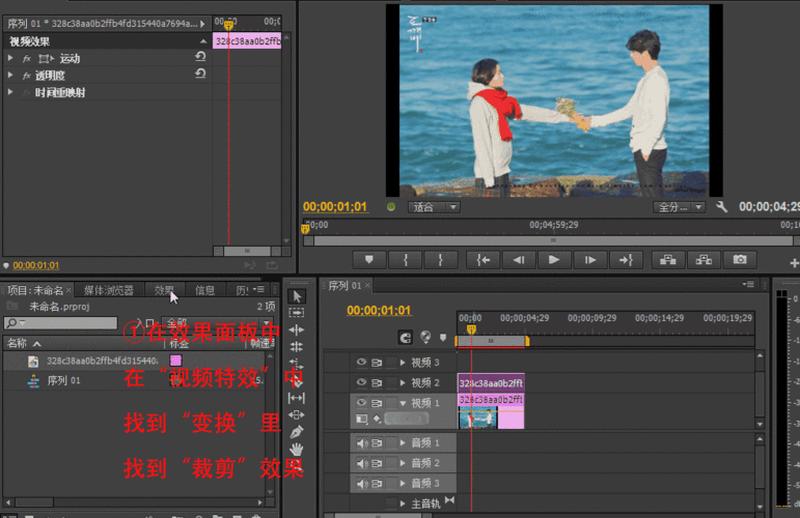Image resolution: width=800 pixels, height=518 pixels.
Task: Click the pink label swatch for clip
Action: [x=176, y=361]
